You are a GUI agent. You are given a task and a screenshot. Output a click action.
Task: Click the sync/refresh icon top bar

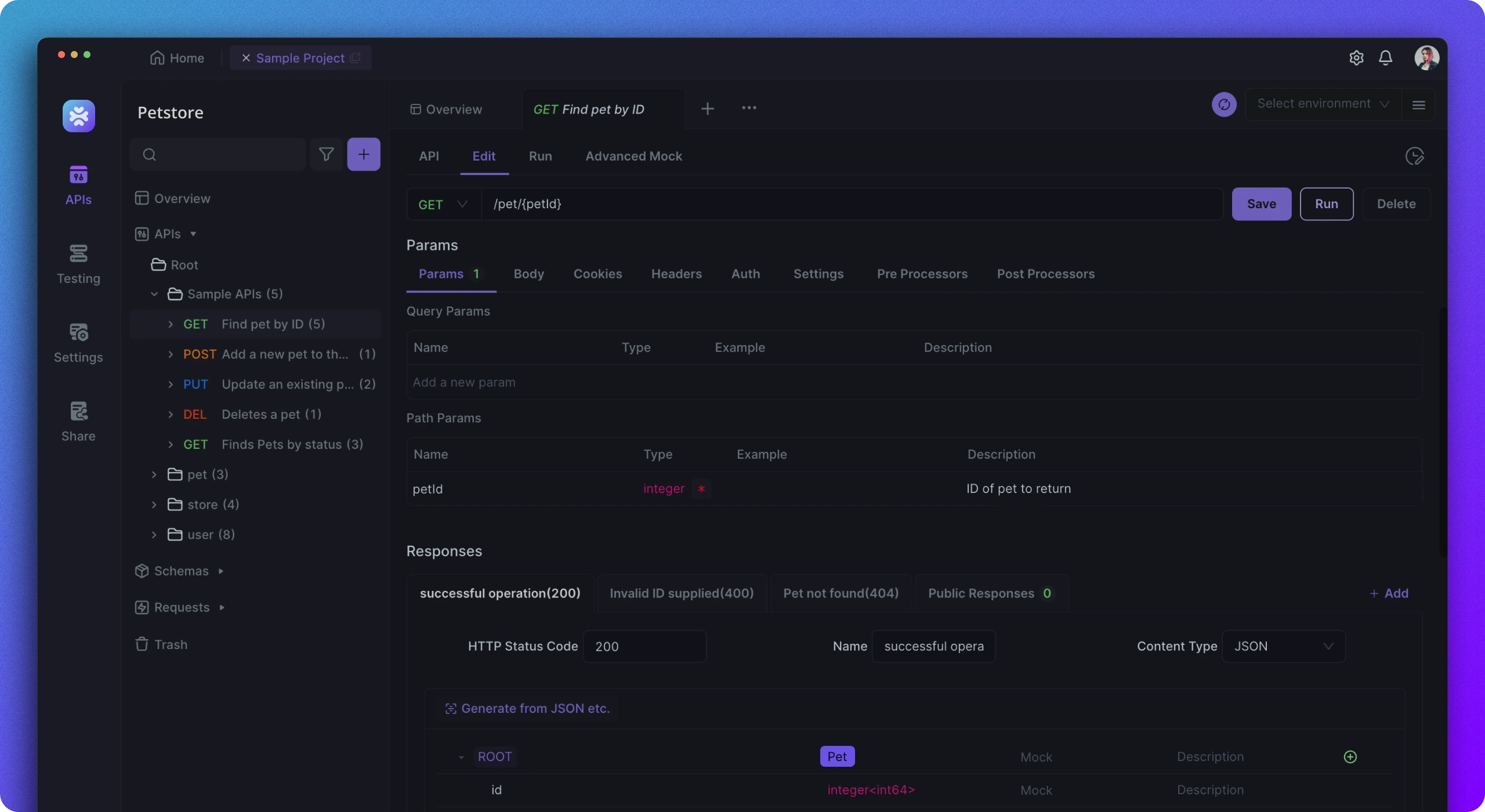tap(1223, 104)
